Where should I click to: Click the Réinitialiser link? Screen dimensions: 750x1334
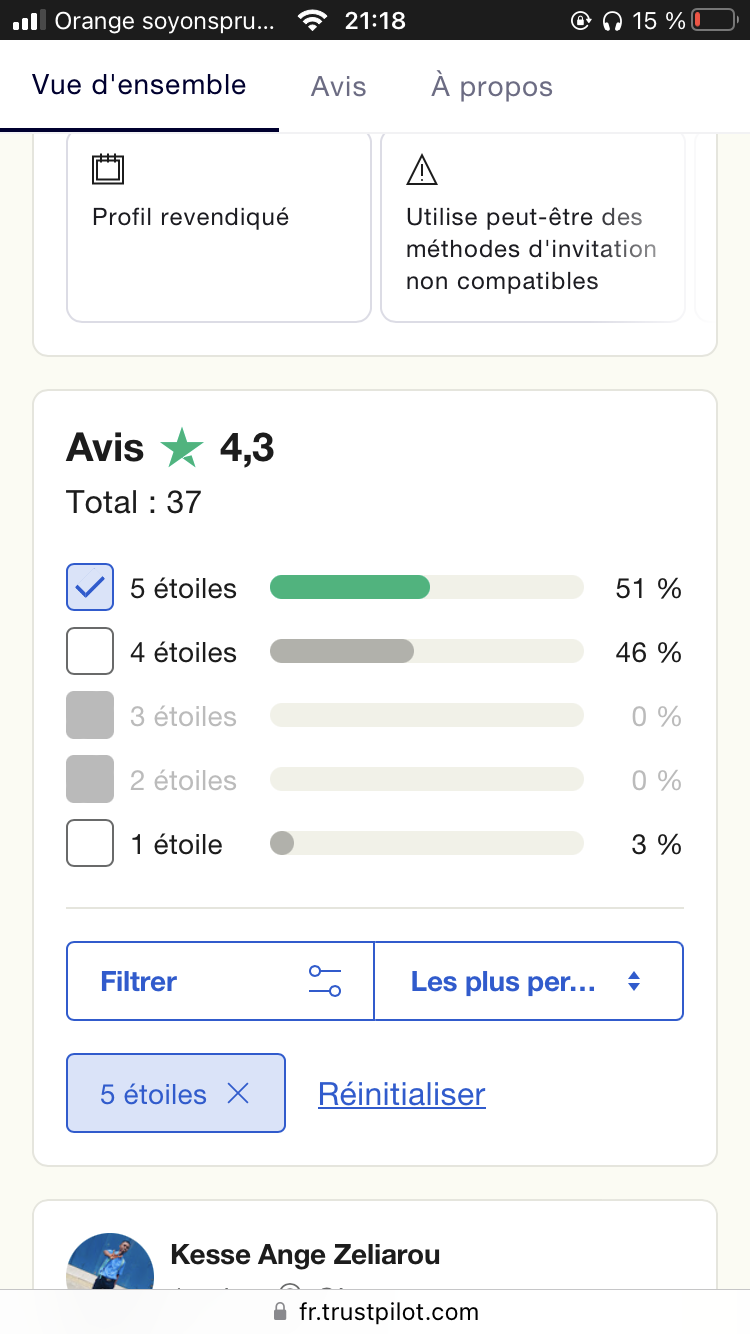click(x=401, y=1094)
